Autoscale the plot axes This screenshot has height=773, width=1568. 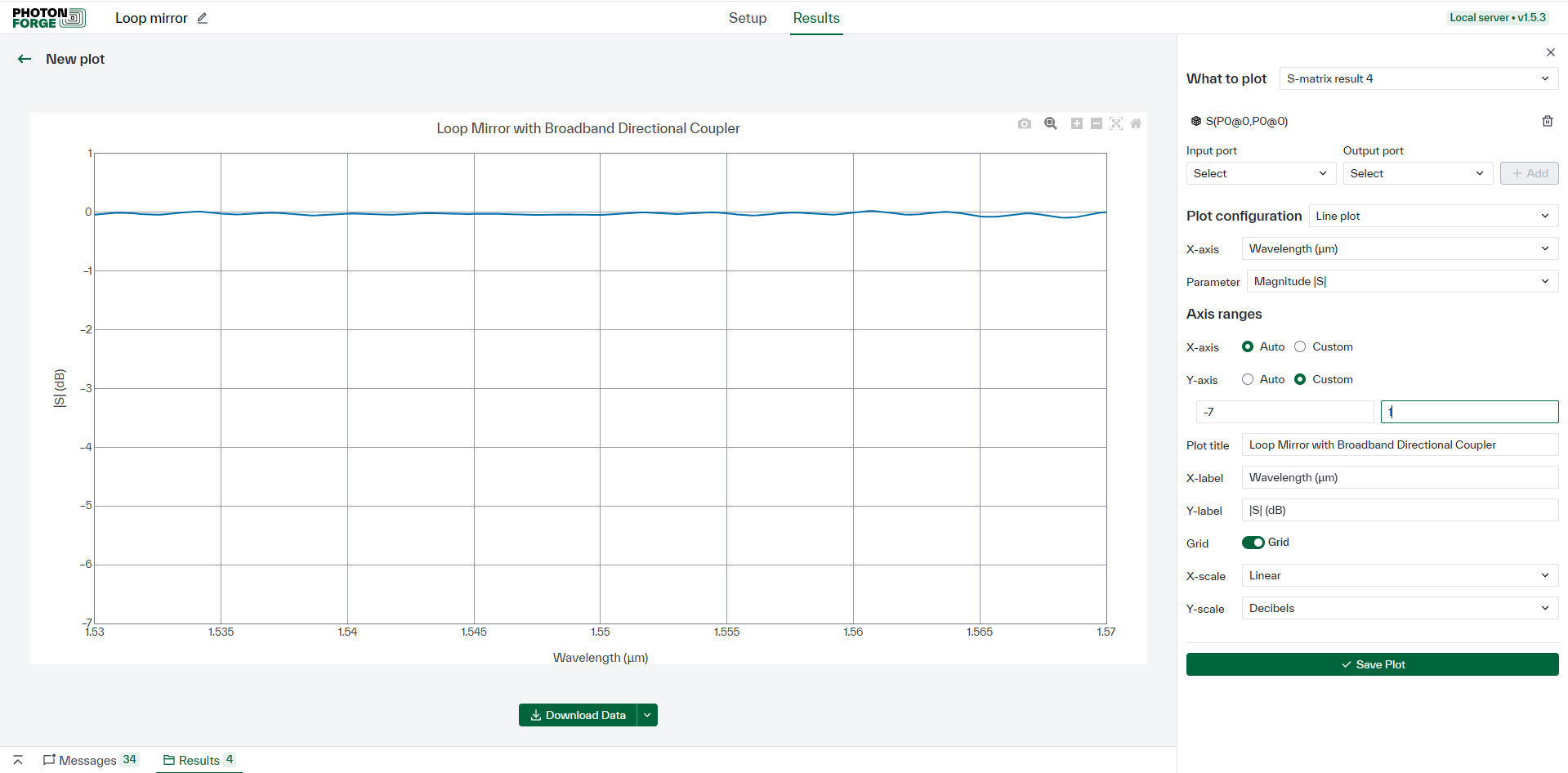[x=1116, y=123]
